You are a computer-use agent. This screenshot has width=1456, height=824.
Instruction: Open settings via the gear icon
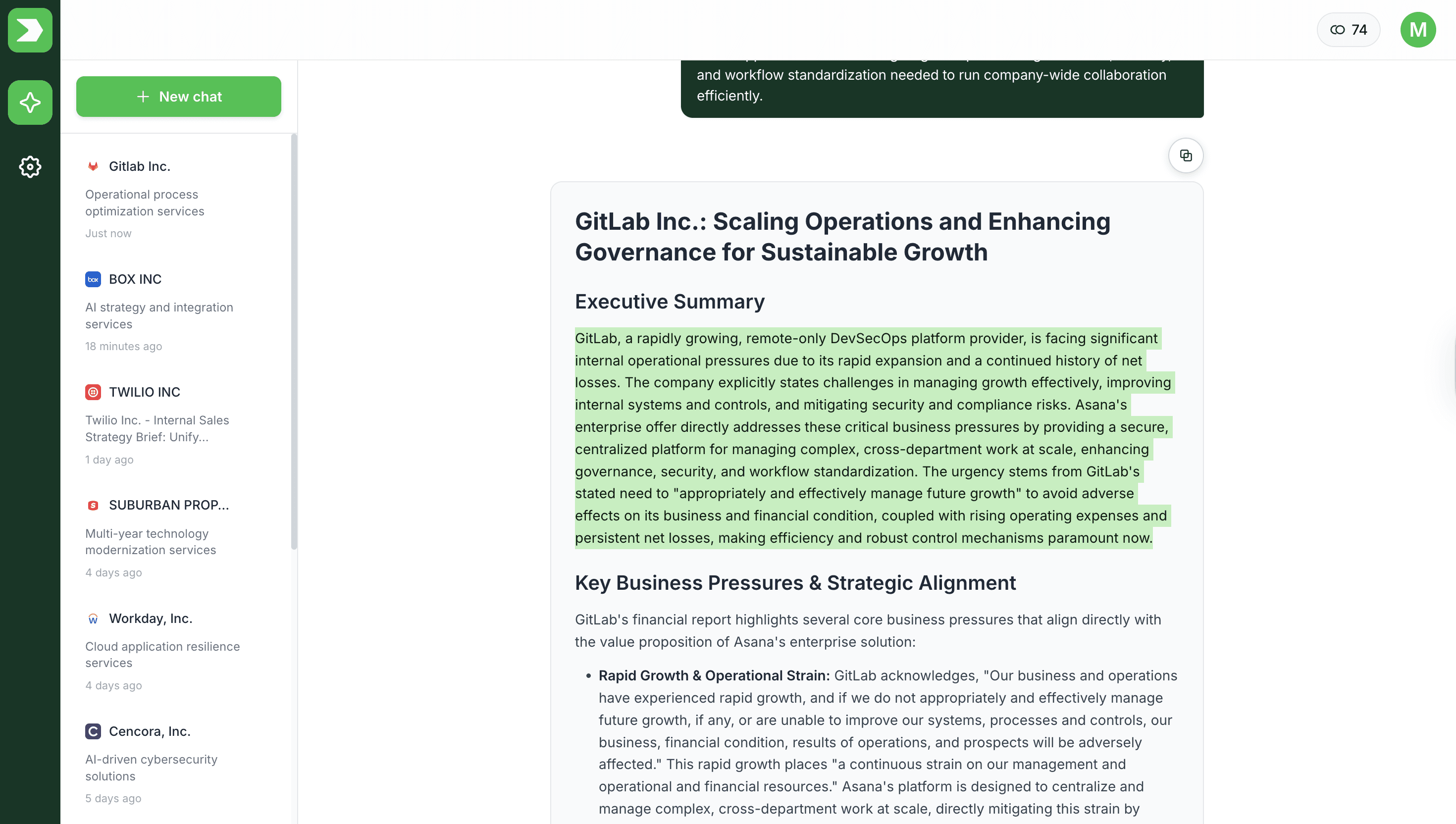pos(30,166)
